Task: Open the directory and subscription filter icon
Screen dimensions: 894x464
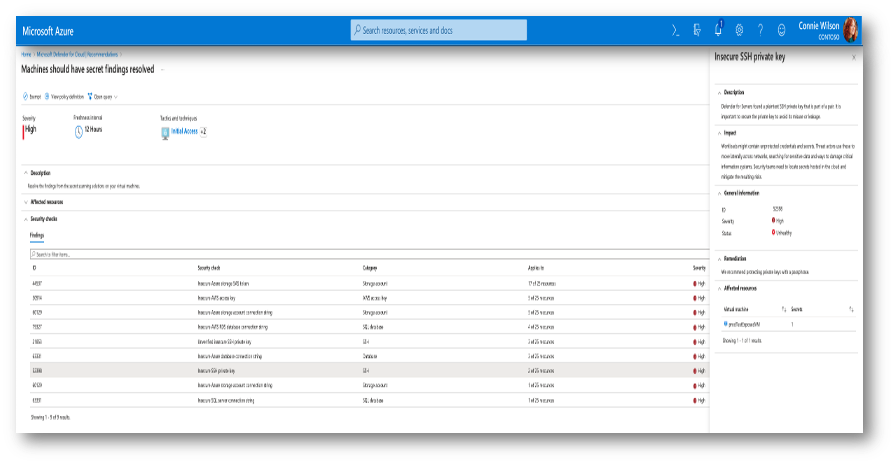Action: (x=697, y=30)
